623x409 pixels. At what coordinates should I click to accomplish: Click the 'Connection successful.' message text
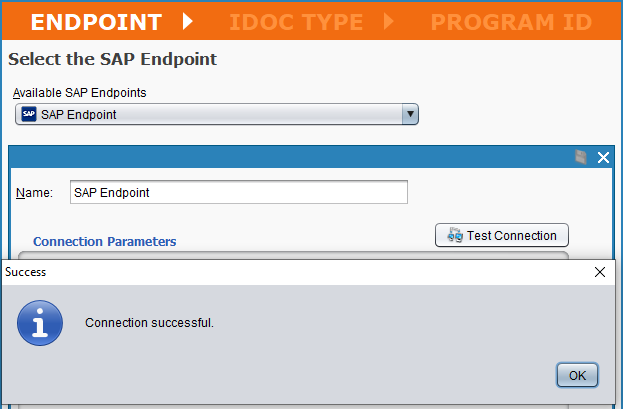[x=150, y=323]
